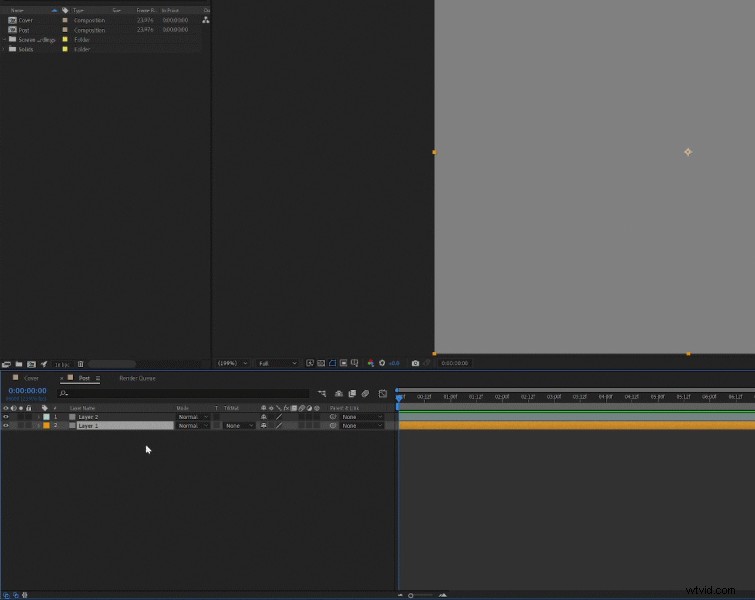Open project settings rocket icon

point(44,364)
